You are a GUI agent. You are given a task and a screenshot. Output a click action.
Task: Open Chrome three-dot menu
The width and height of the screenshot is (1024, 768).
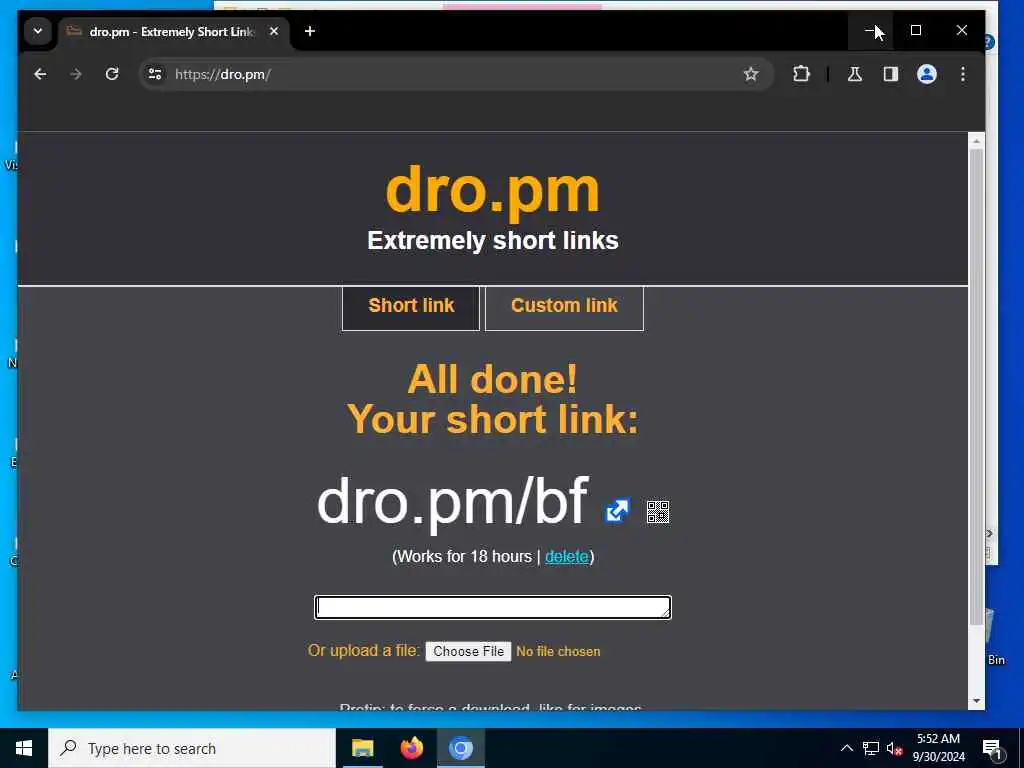[x=963, y=74]
